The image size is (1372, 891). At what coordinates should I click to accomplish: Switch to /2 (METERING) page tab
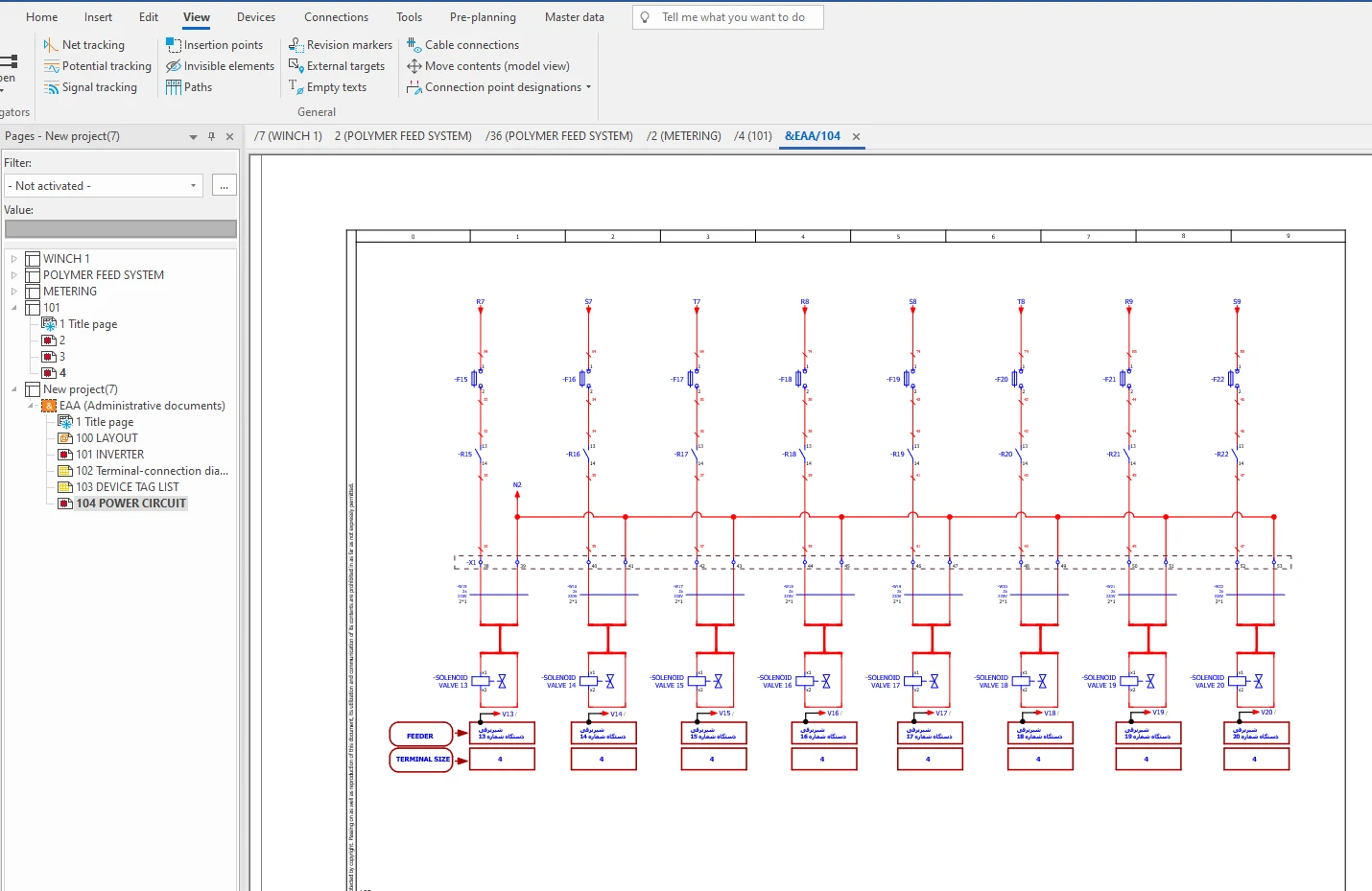pos(683,136)
